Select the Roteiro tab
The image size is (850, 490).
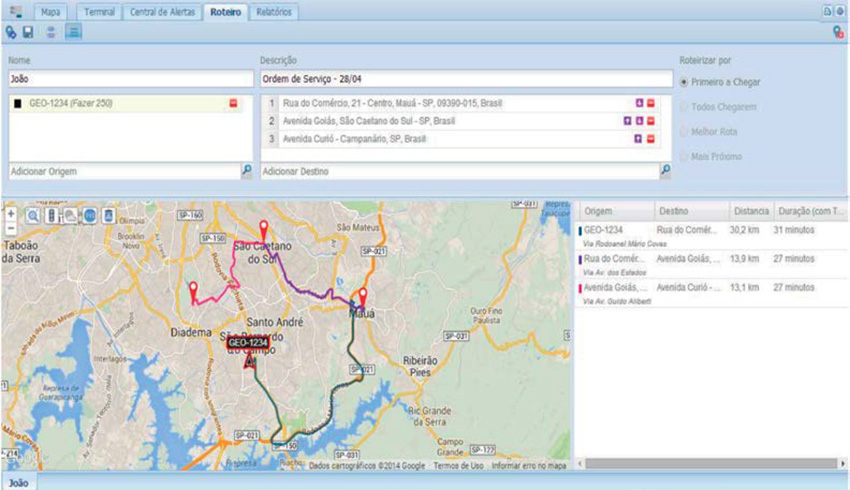226,12
